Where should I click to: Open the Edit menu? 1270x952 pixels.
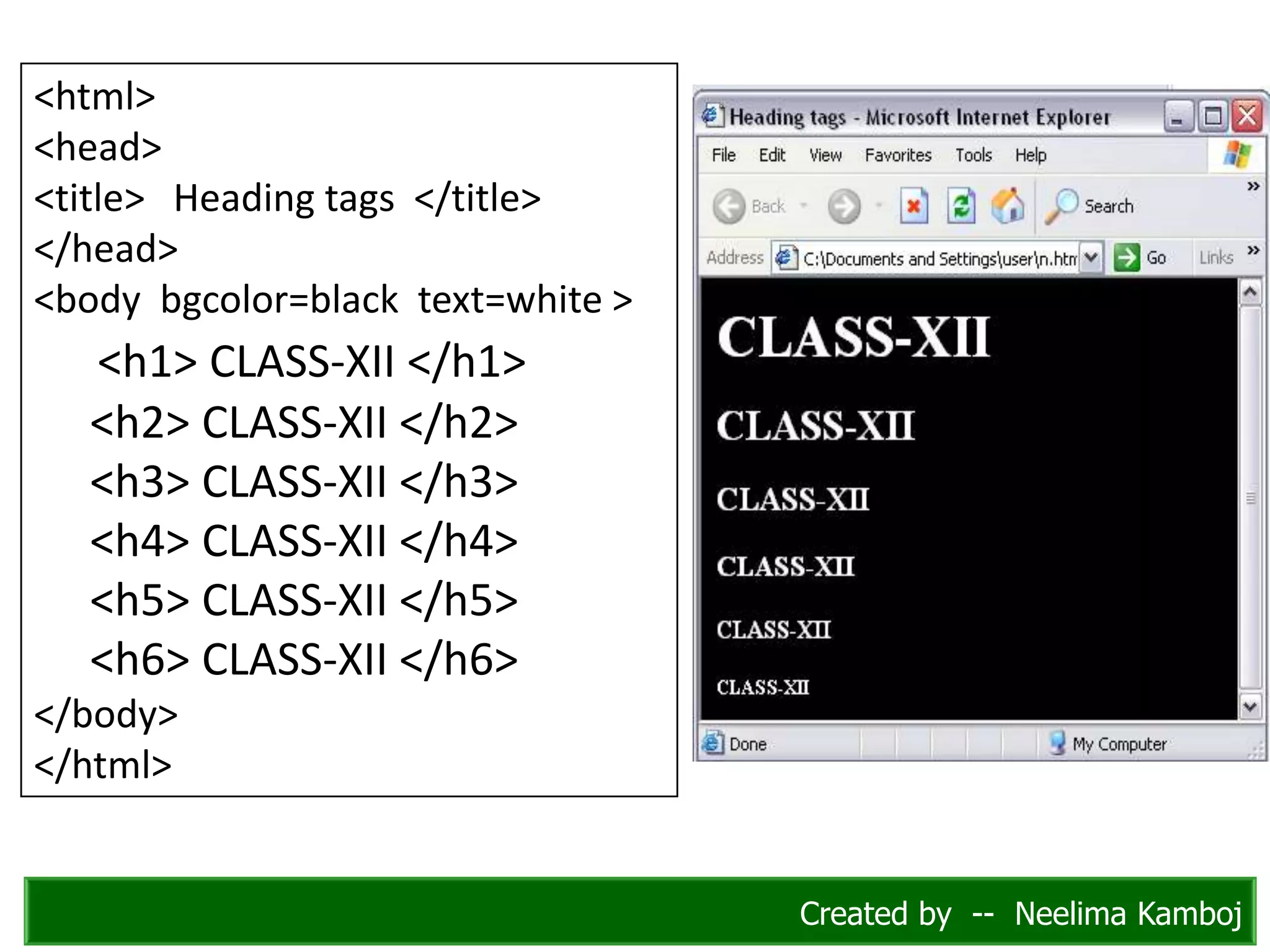coord(772,155)
